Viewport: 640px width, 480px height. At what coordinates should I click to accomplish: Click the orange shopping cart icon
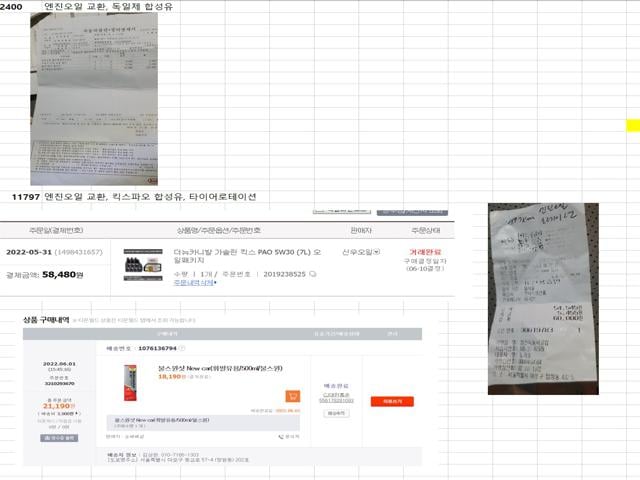pos(292,396)
